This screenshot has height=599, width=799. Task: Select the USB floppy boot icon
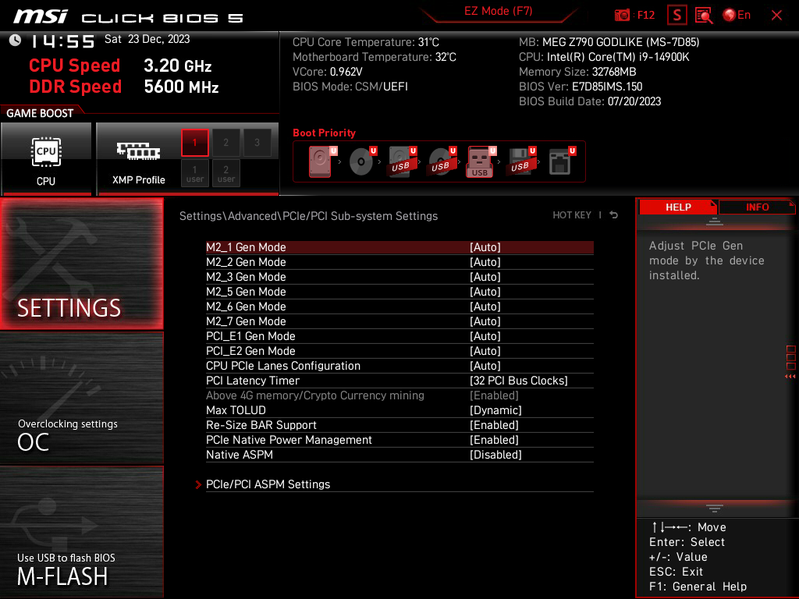(x=521, y=161)
